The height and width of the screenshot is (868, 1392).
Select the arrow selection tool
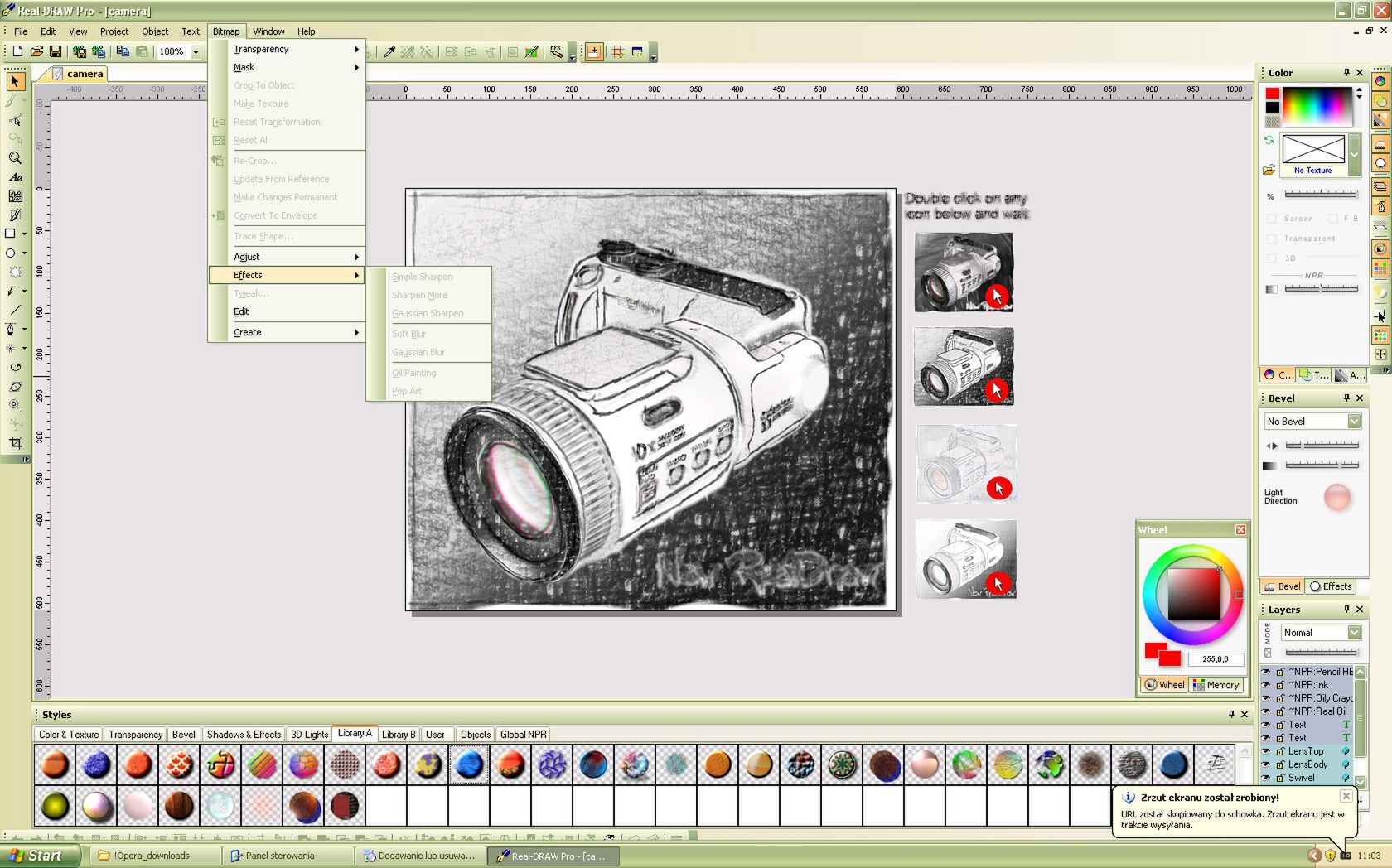pyautogui.click(x=15, y=81)
